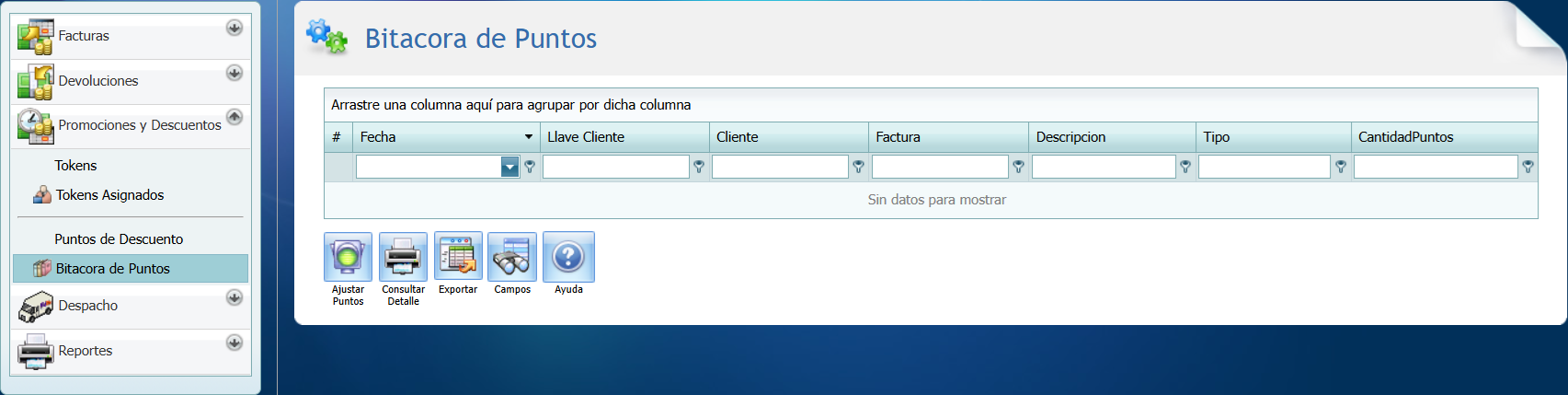Open Puntos de Descuento menu item
This screenshot has height=395, width=1568.
click(x=119, y=239)
